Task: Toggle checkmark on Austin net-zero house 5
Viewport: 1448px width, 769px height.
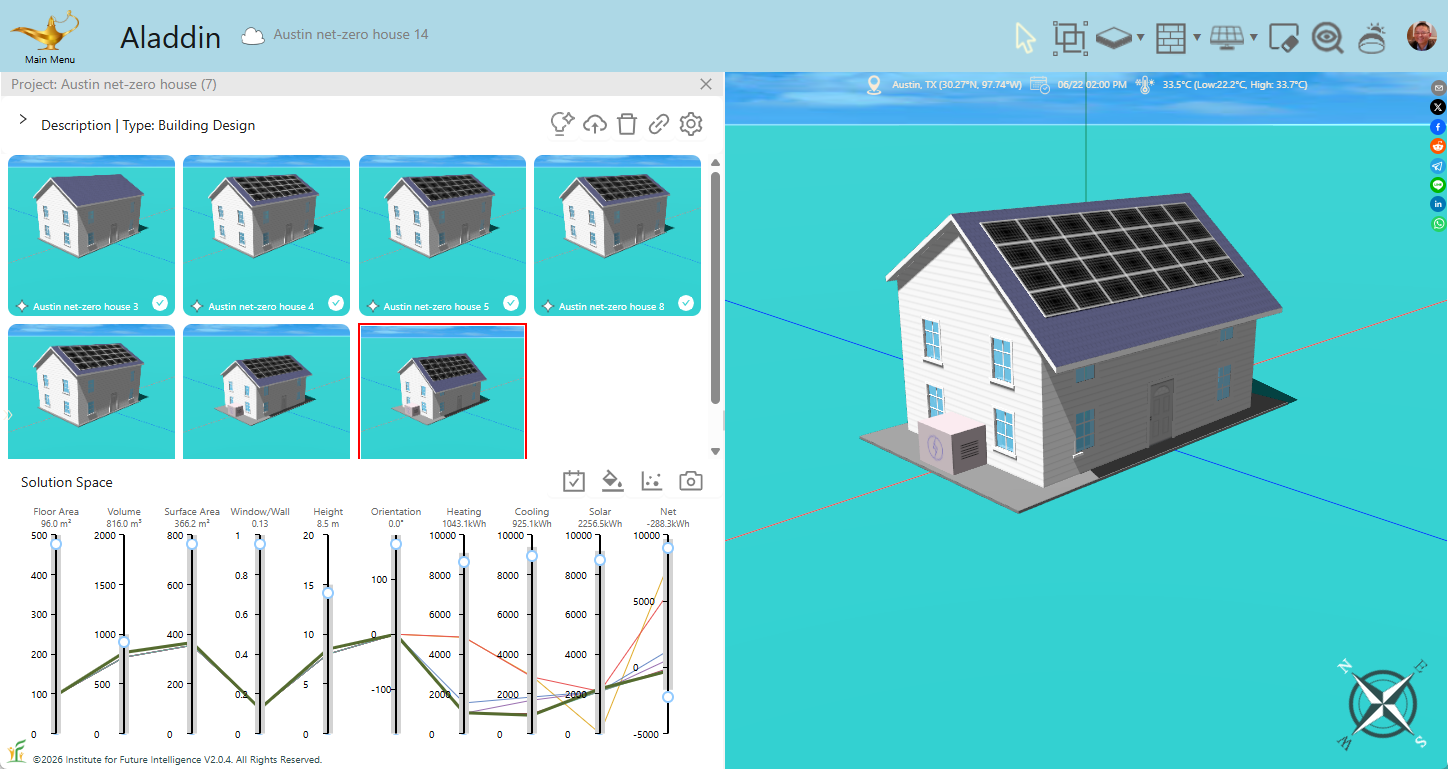Action: (x=511, y=303)
